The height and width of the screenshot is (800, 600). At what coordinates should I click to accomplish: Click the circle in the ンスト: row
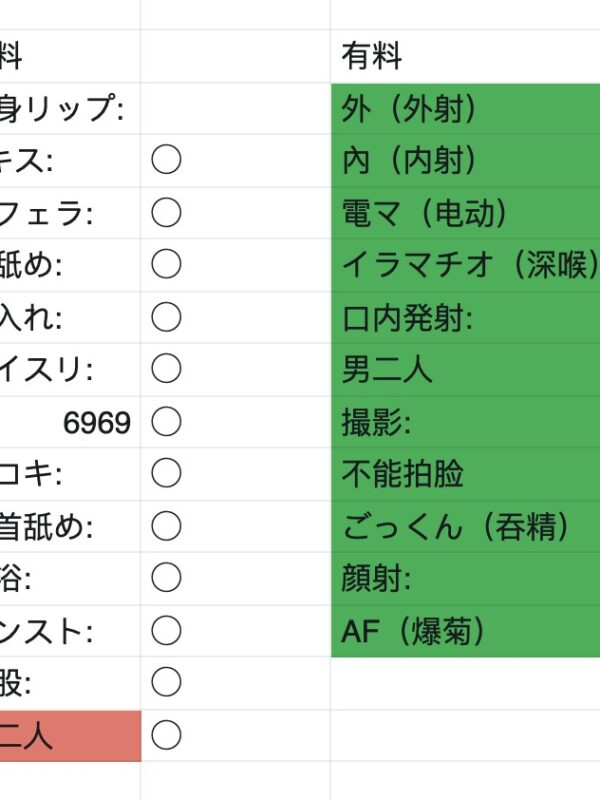point(166,631)
